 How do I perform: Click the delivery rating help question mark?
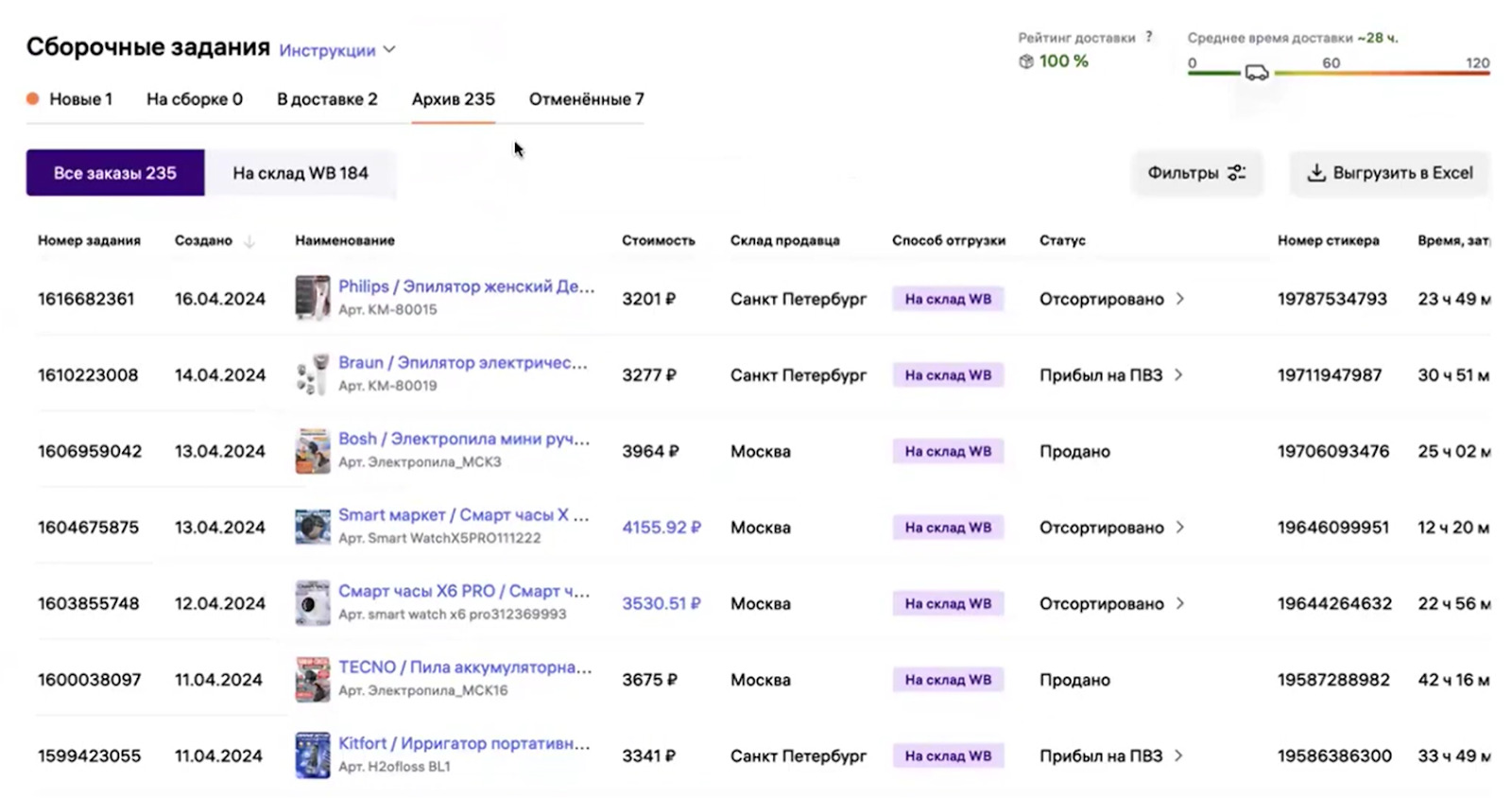(x=1149, y=37)
